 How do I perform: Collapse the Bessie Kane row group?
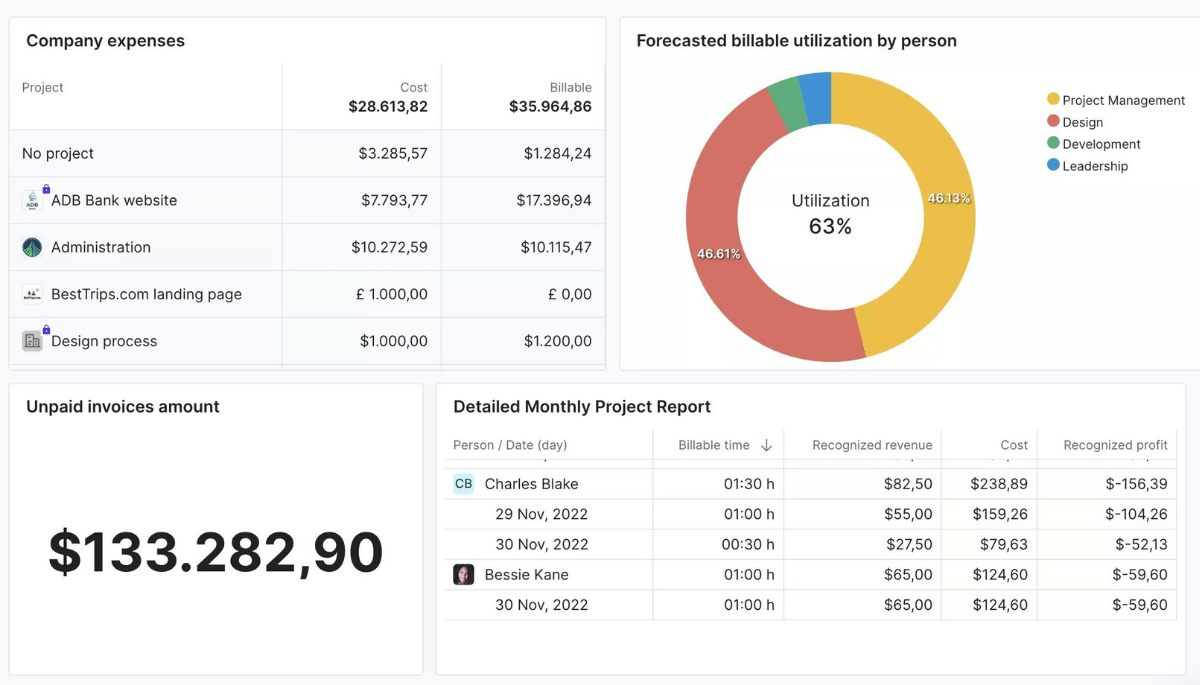point(526,575)
